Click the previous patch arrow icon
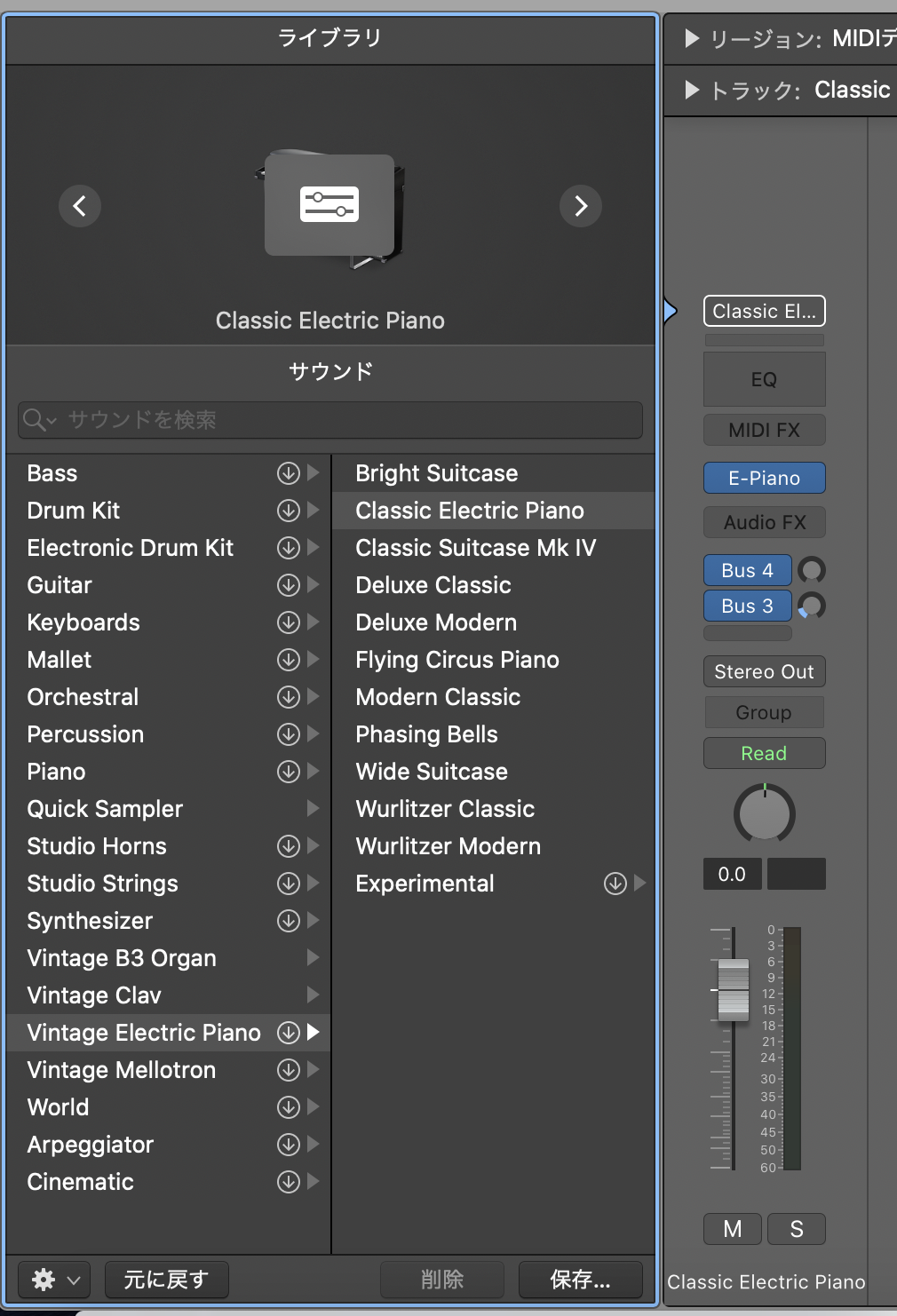 (x=80, y=206)
